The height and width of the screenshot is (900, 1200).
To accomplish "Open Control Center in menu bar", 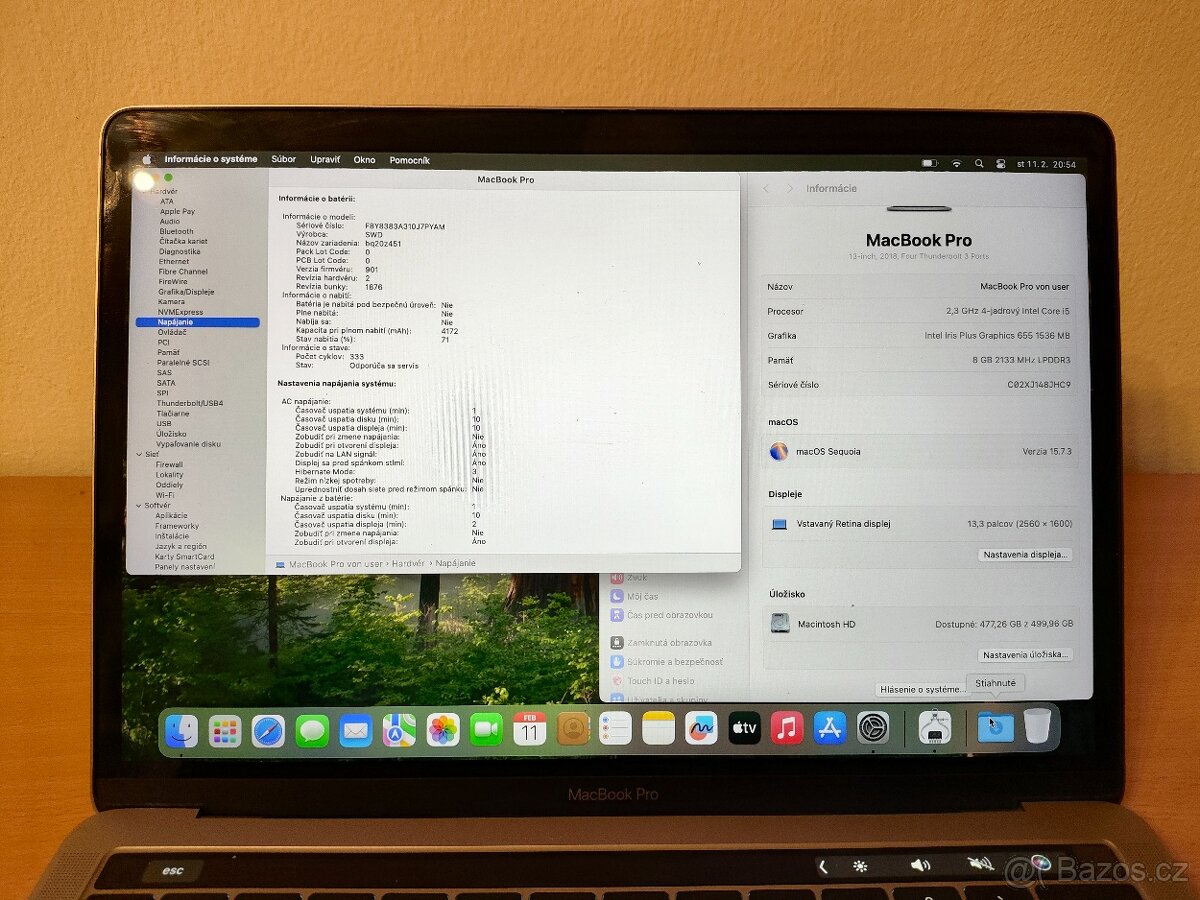I will pyautogui.click(x=1000, y=164).
